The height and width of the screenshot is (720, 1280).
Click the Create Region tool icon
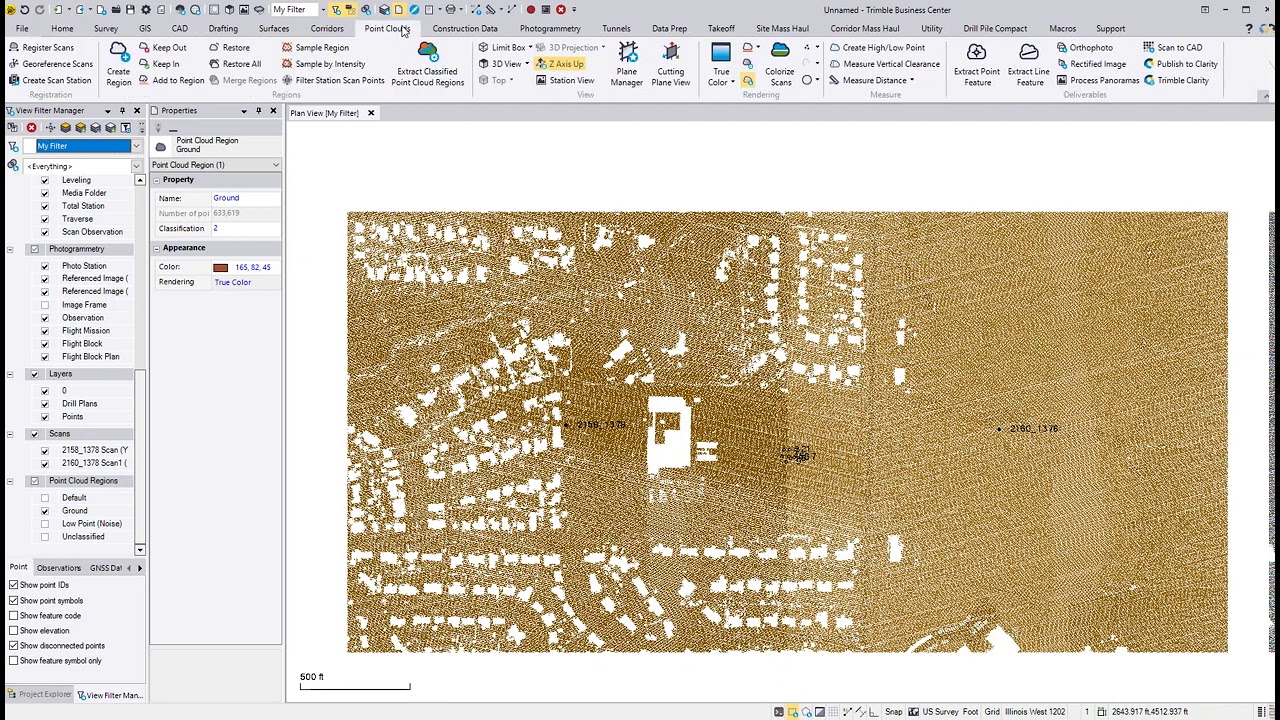(x=118, y=63)
